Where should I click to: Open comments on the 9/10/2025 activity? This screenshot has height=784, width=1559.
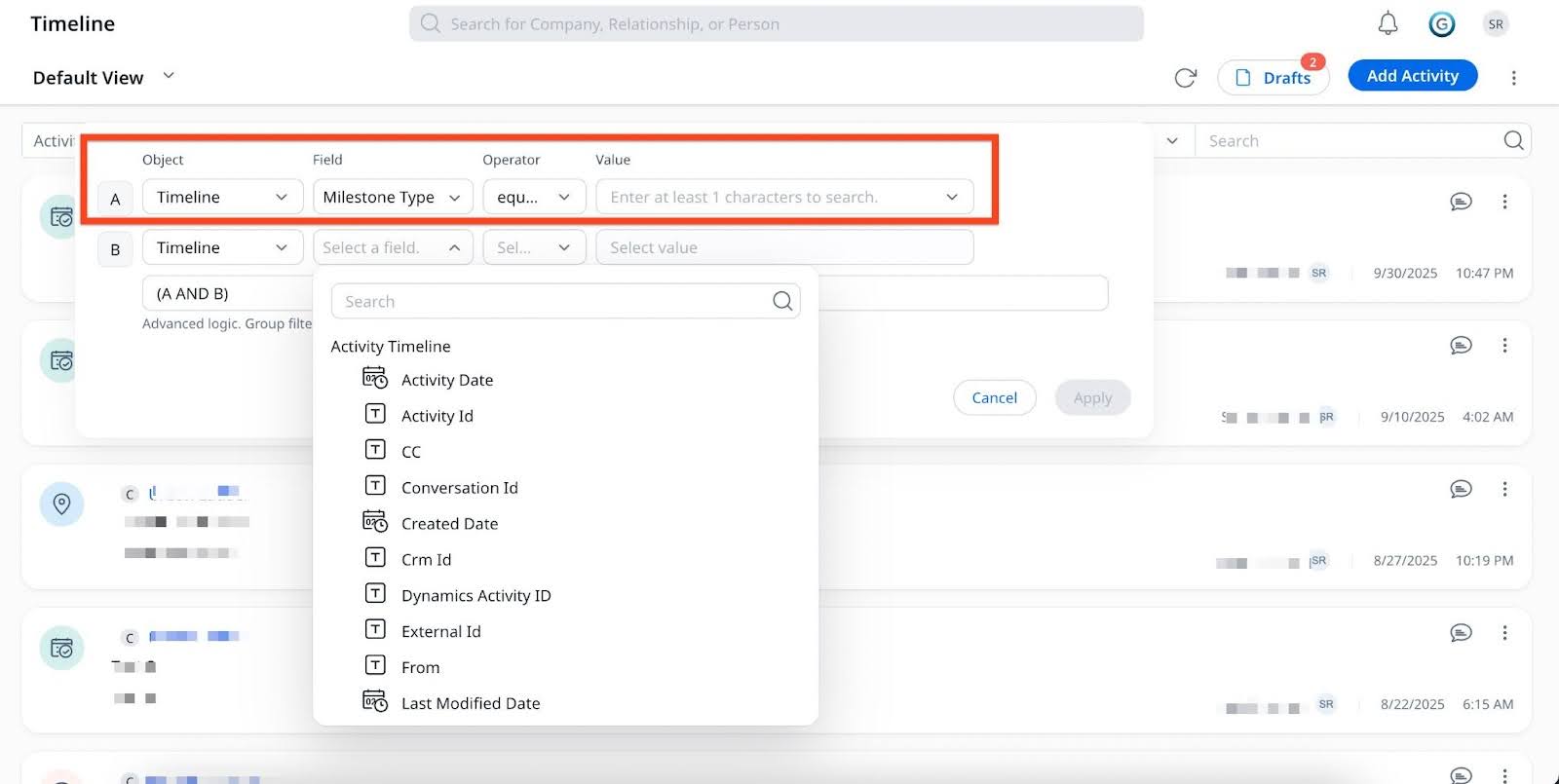[1461, 345]
